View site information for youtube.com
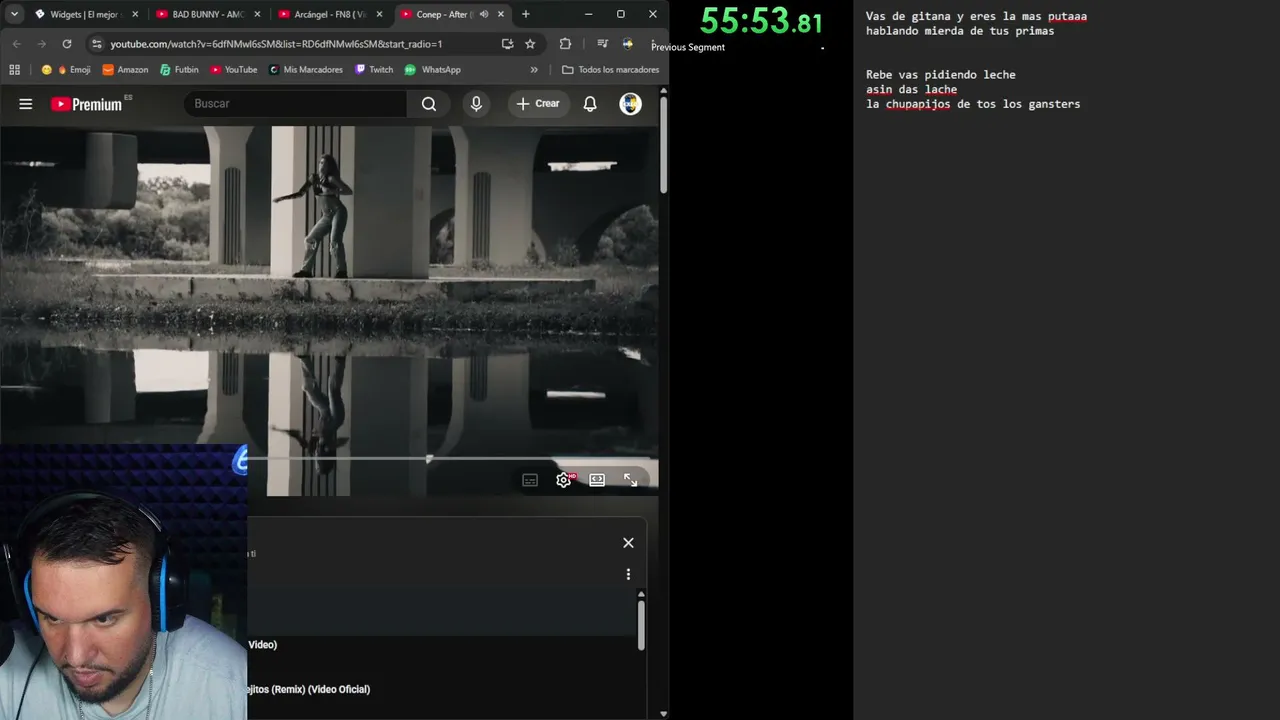Image resolution: width=1280 pixels, height=720 pixels. click(x=96, y=44)
